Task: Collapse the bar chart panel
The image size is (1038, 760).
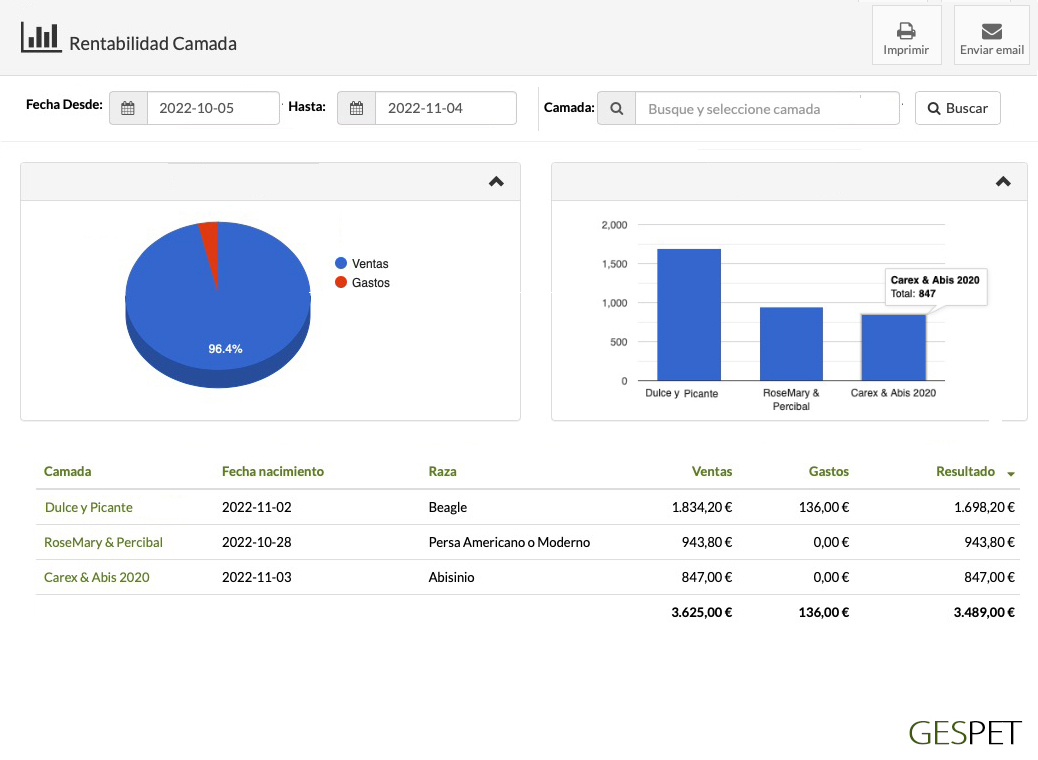Action: (1003, 182)
